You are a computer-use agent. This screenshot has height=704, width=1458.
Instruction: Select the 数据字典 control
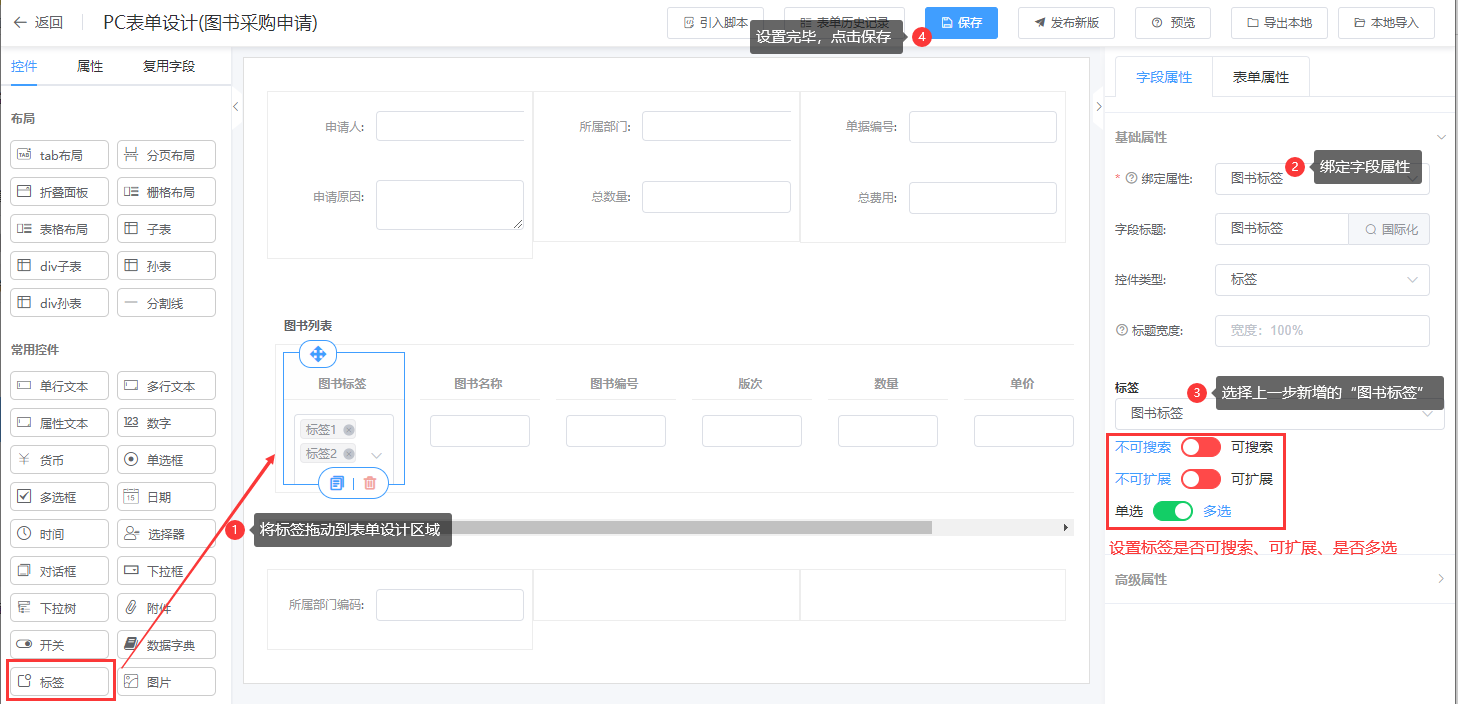click(166, 645)
